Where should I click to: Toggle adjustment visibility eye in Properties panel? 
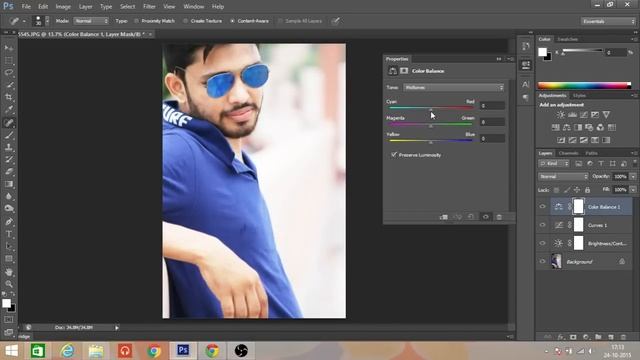pyautogui.click(x=486, y=217)
